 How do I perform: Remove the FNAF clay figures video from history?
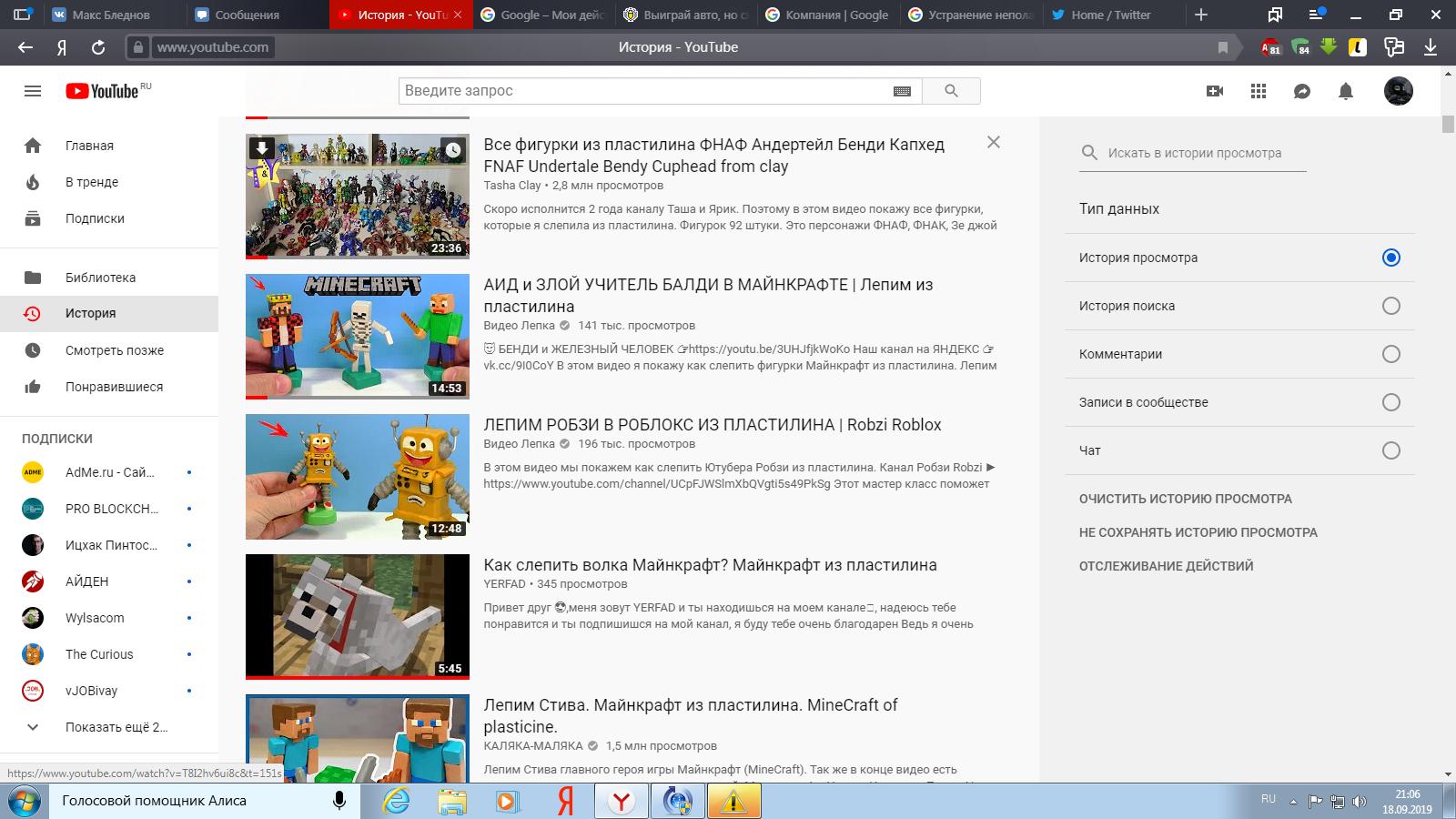click(x=994, y=142)
